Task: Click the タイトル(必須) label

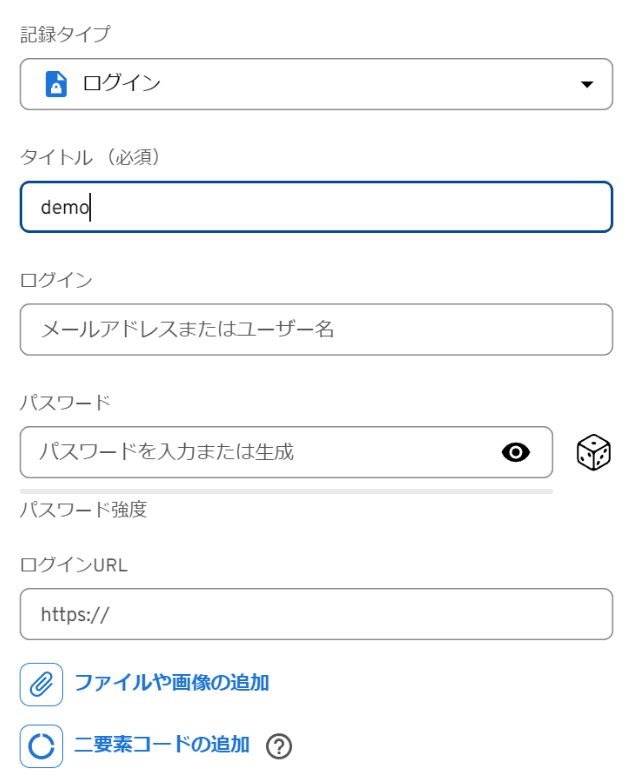Action: pyautogui.click(x=91, y=157)
